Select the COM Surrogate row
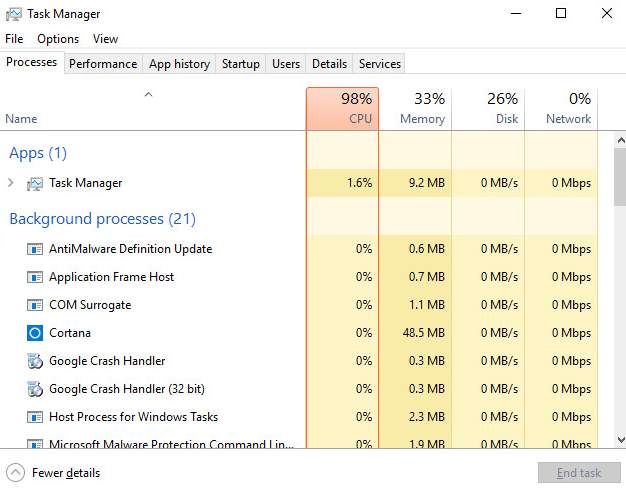This screenshot has width=626, height=491. [299, 305]
